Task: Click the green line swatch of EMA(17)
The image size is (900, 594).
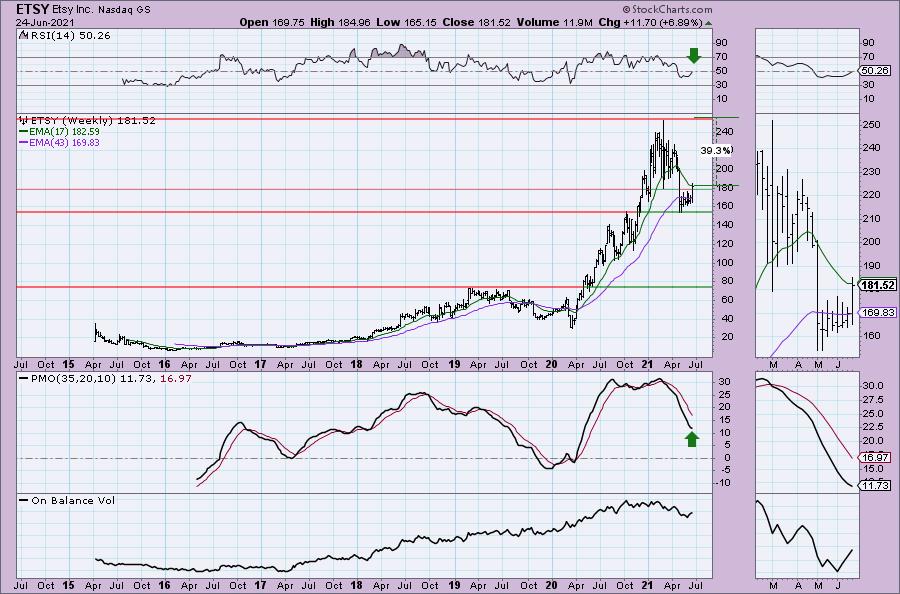Action: click(x=24, y=131)
